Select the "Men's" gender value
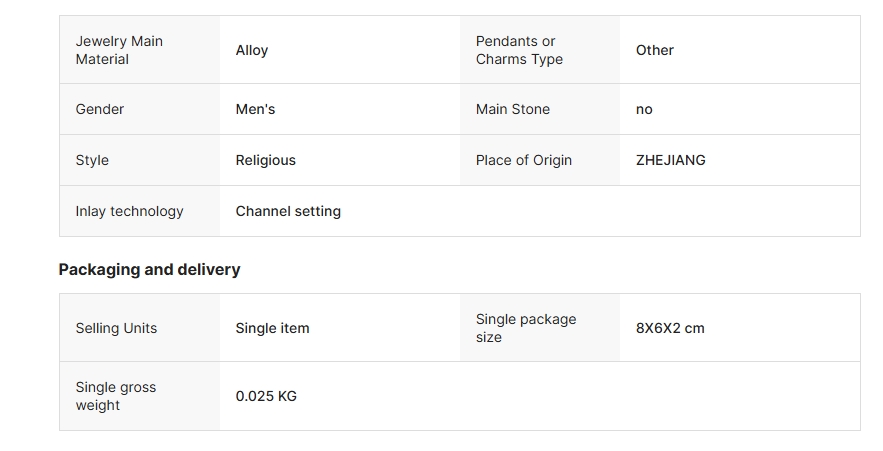883x451 pixels. pyautogui.click(x=255, y=109)
